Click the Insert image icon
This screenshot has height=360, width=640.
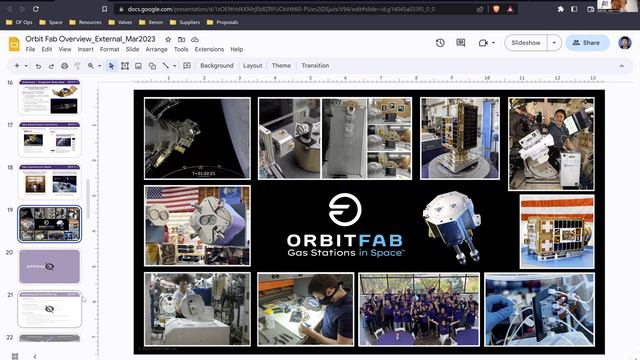click(138, 66)
